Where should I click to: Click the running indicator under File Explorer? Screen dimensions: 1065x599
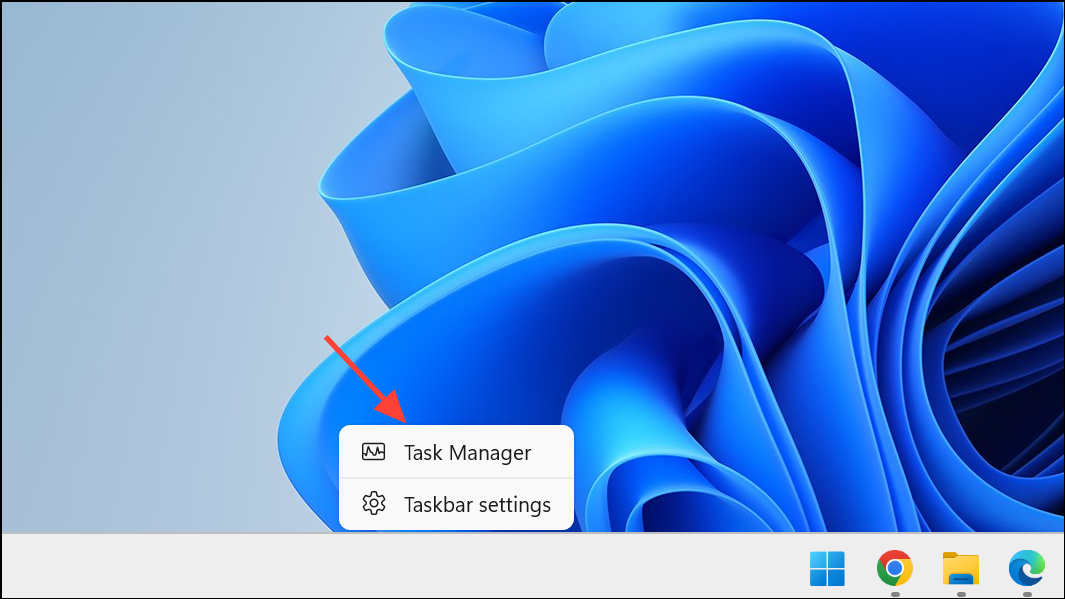(959, 592)
